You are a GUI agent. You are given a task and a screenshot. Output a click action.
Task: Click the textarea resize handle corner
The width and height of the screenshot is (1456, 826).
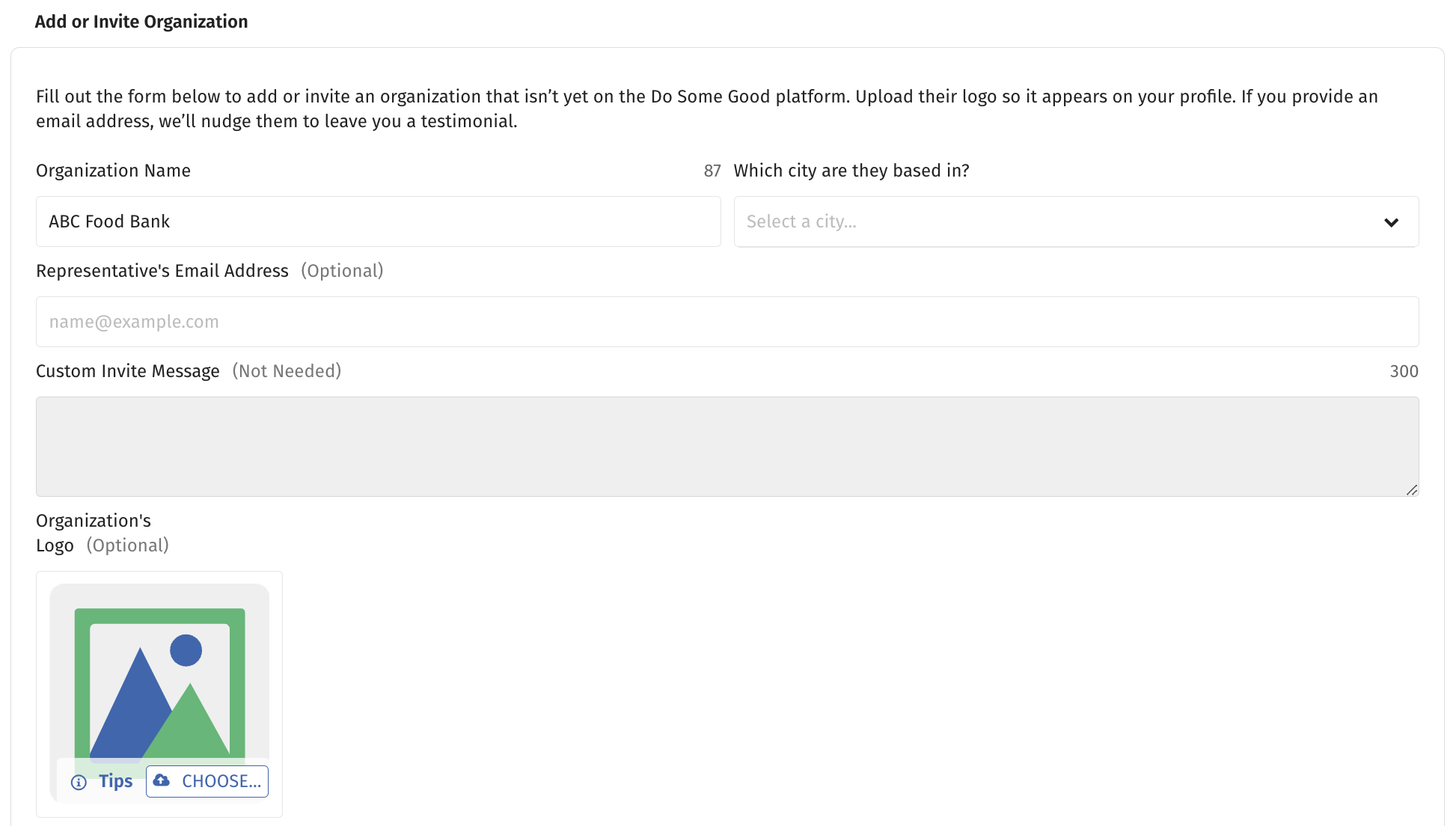pos(1411,489)
